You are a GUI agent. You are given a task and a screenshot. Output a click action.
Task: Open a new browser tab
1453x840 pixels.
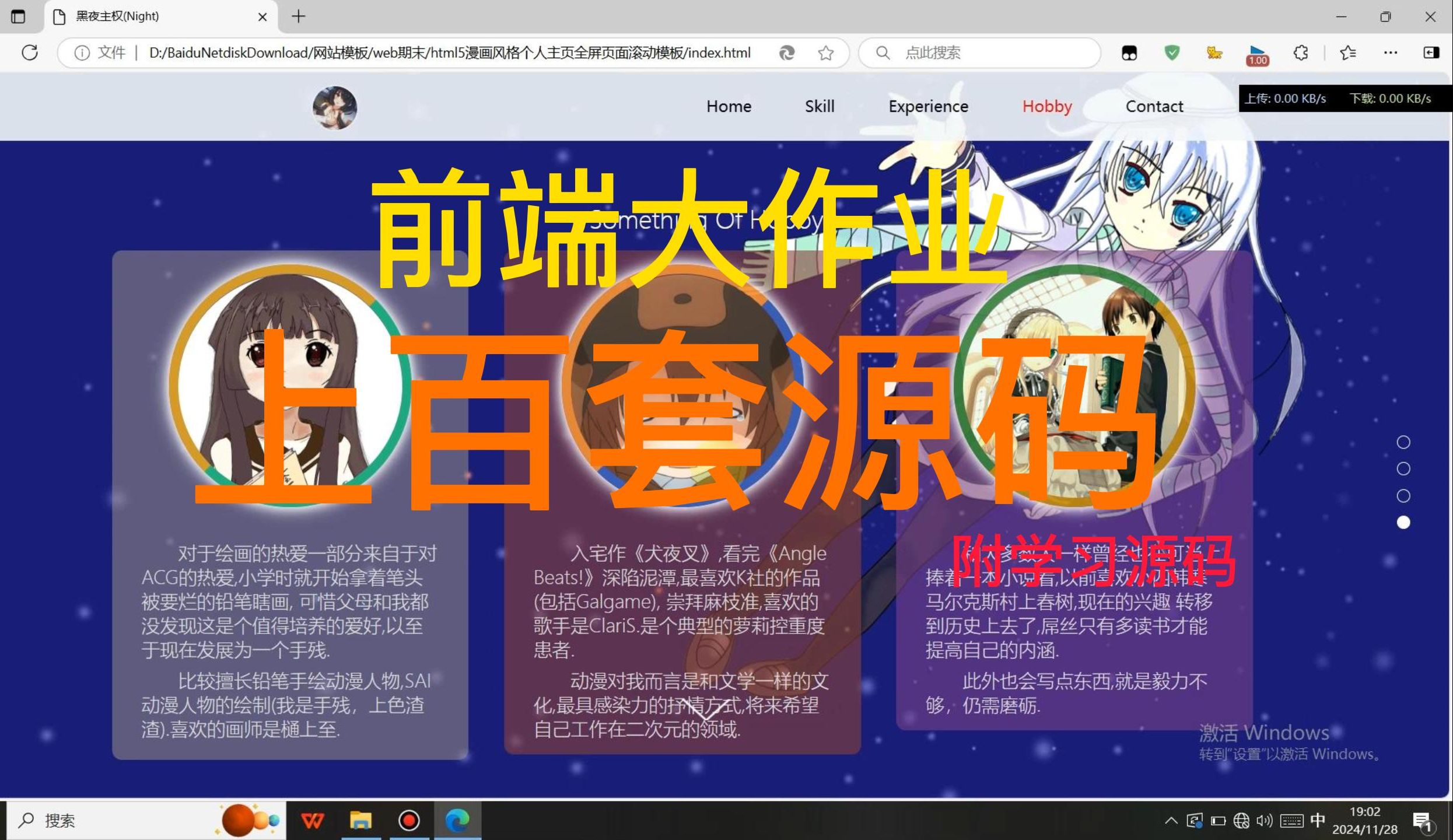[x=298, y=16]
